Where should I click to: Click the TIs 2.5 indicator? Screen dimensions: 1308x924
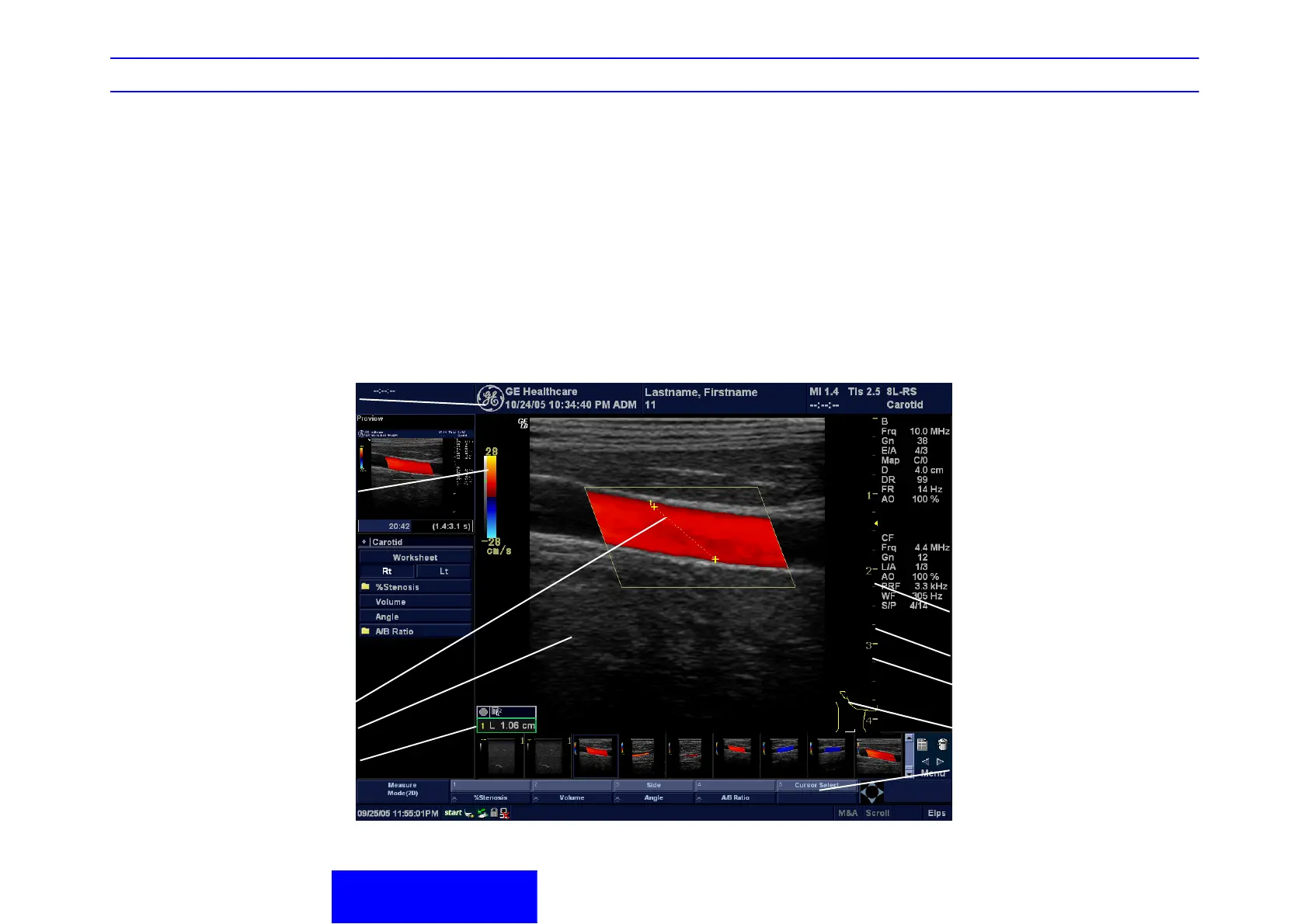(x=864, y=392)
